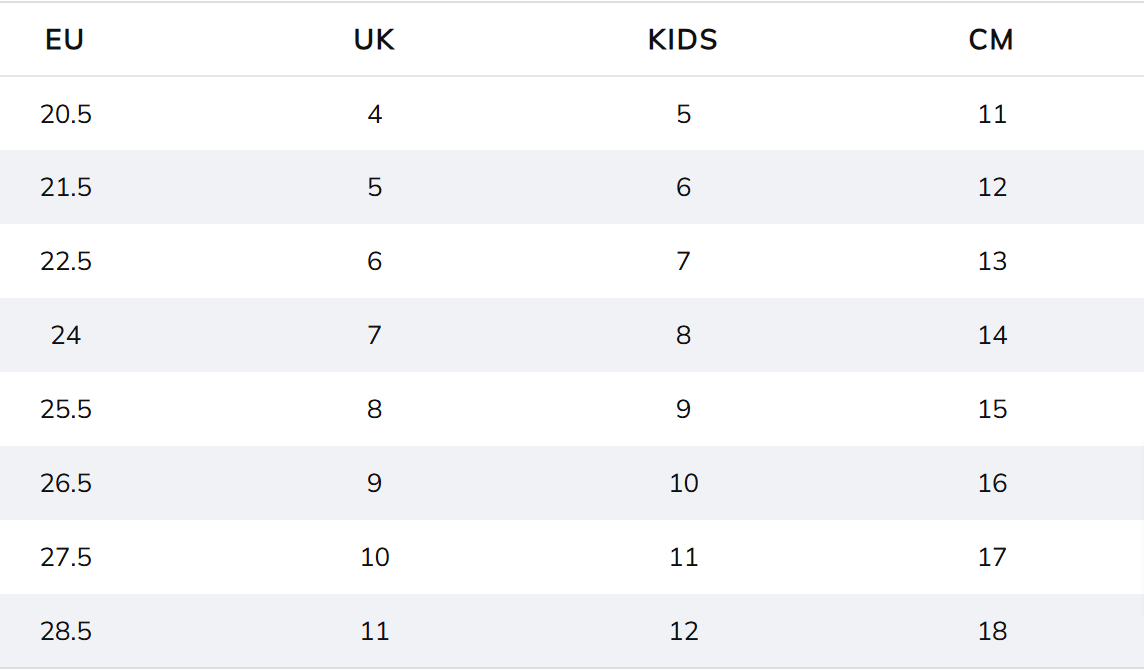Click the EU column header

pyautogui.click(x=65, y=39)
